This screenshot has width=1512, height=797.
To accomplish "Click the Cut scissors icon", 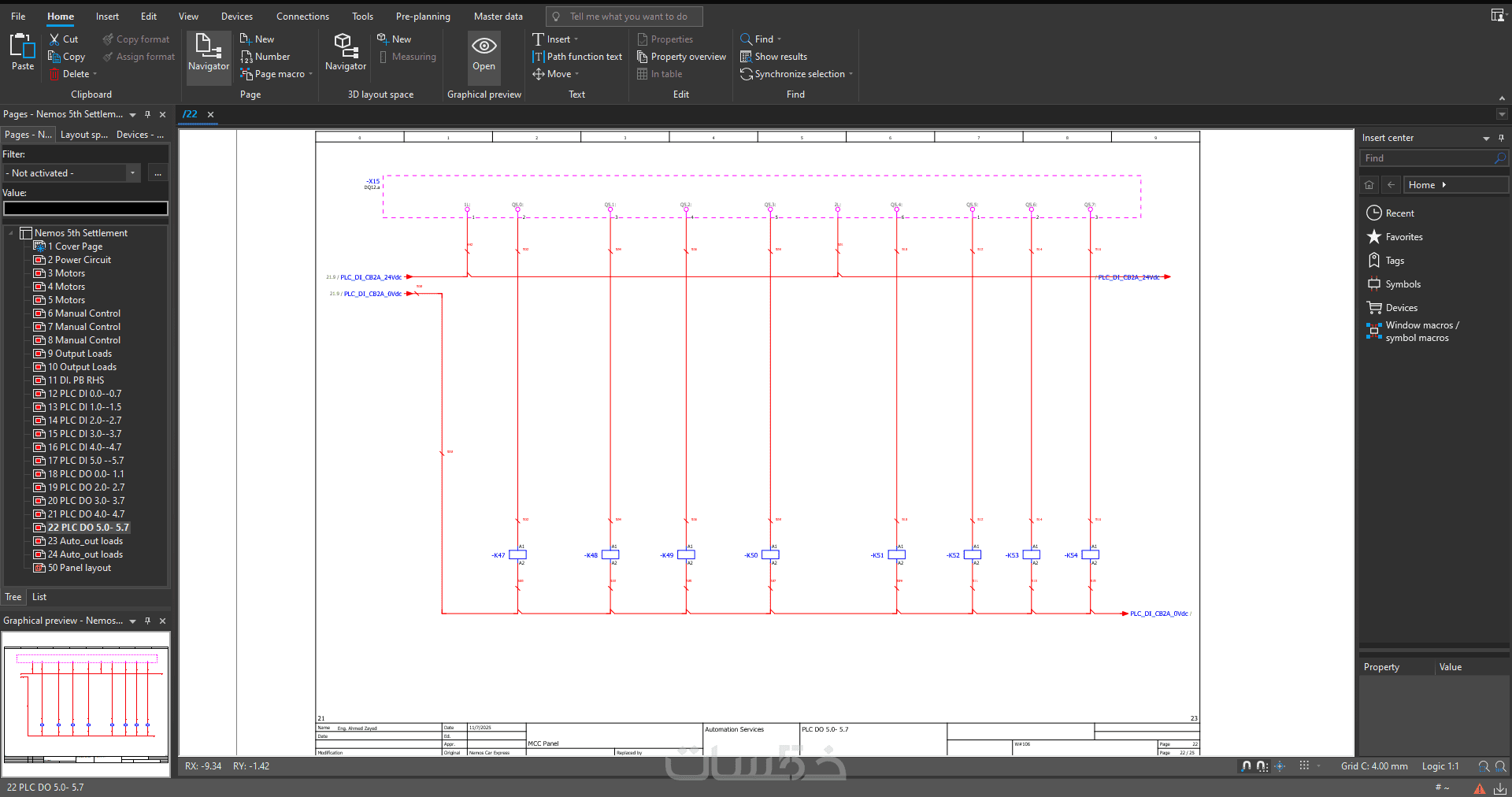I will 54,39.
